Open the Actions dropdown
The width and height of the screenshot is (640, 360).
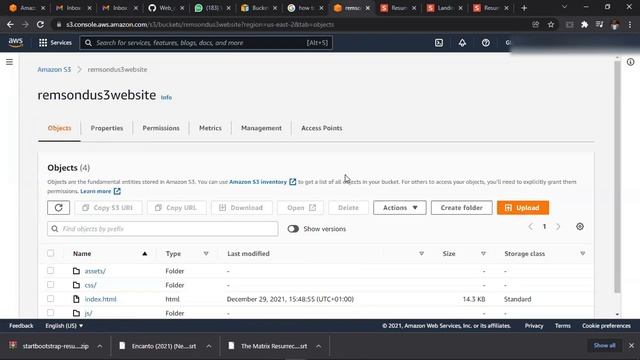pyautogui.click(x=400, y=208)
